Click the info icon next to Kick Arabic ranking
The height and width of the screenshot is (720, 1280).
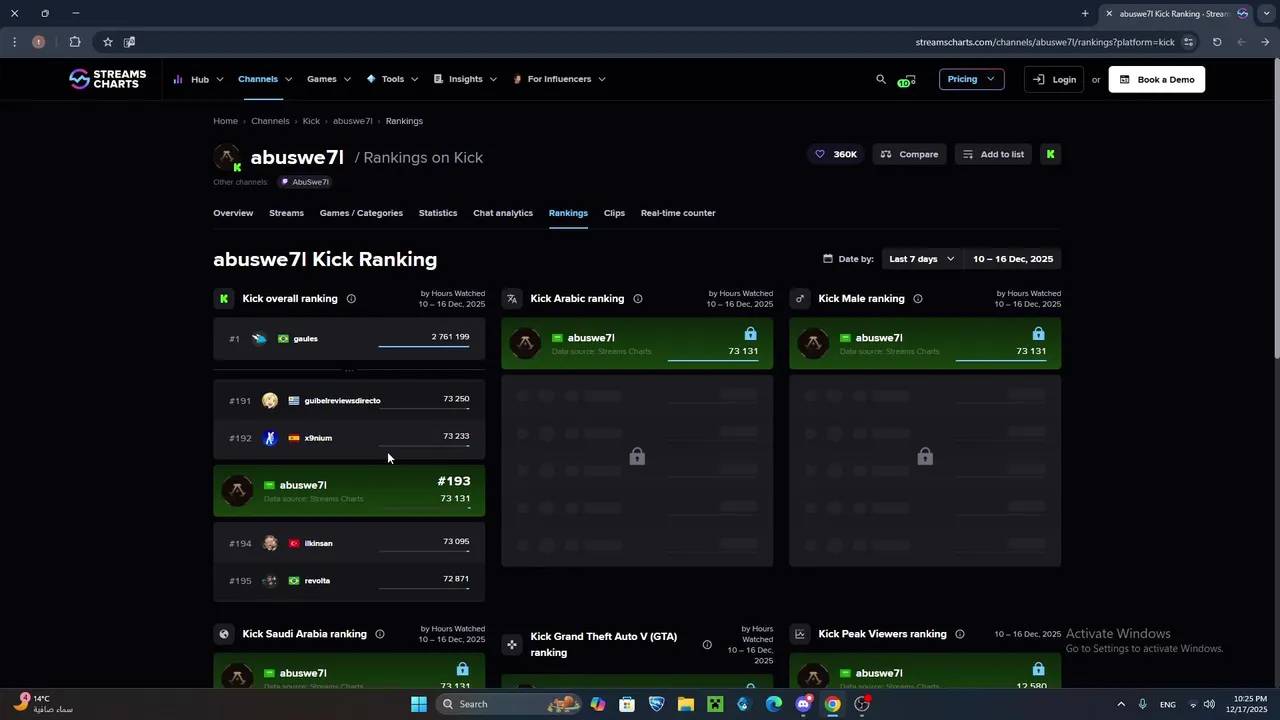638,299
